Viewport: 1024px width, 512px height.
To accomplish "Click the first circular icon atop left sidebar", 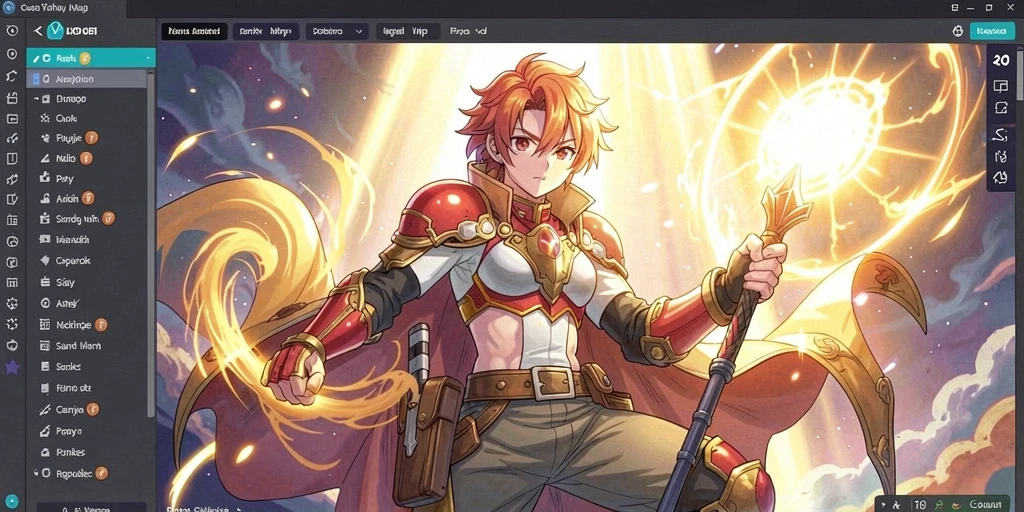I will (12, 31).
